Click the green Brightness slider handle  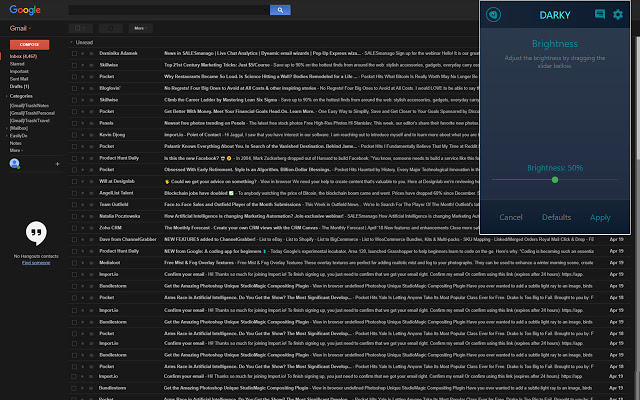pos(555,180)
